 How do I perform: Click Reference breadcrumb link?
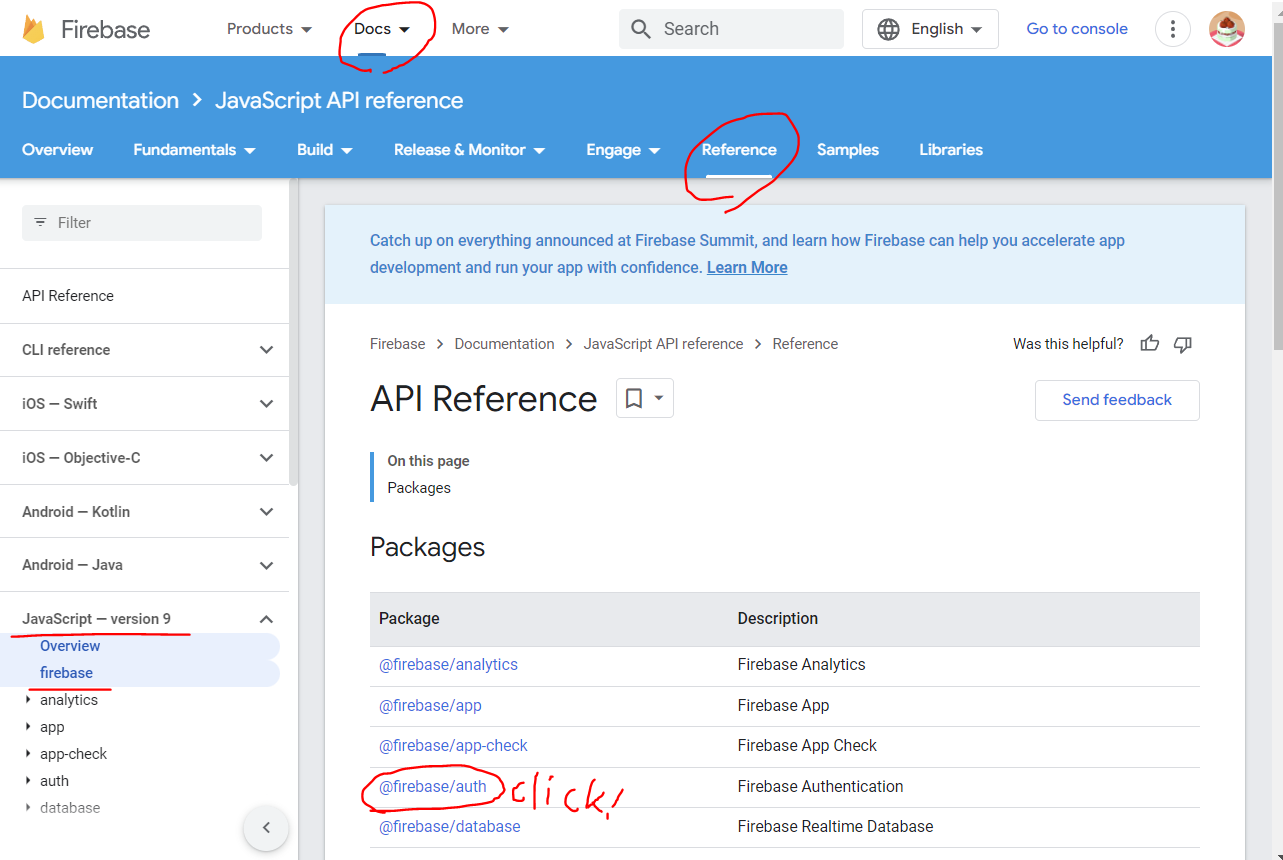[x=805, y=344]
